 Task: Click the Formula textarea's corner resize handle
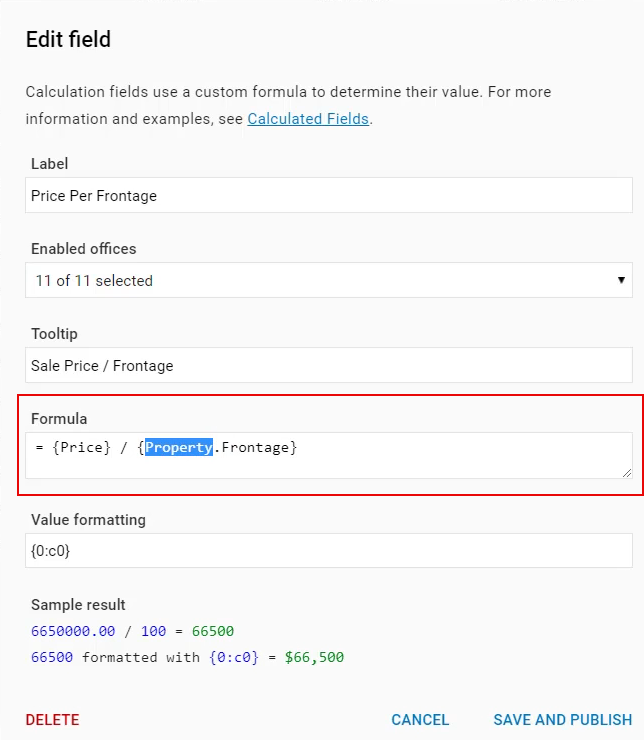click(x=627, y=473)
